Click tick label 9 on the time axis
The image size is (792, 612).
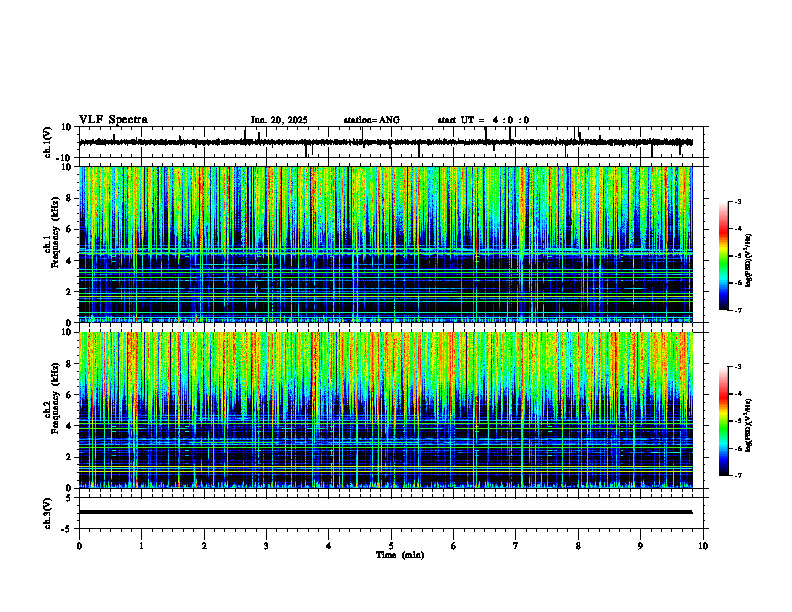click(x=640, y=546)
